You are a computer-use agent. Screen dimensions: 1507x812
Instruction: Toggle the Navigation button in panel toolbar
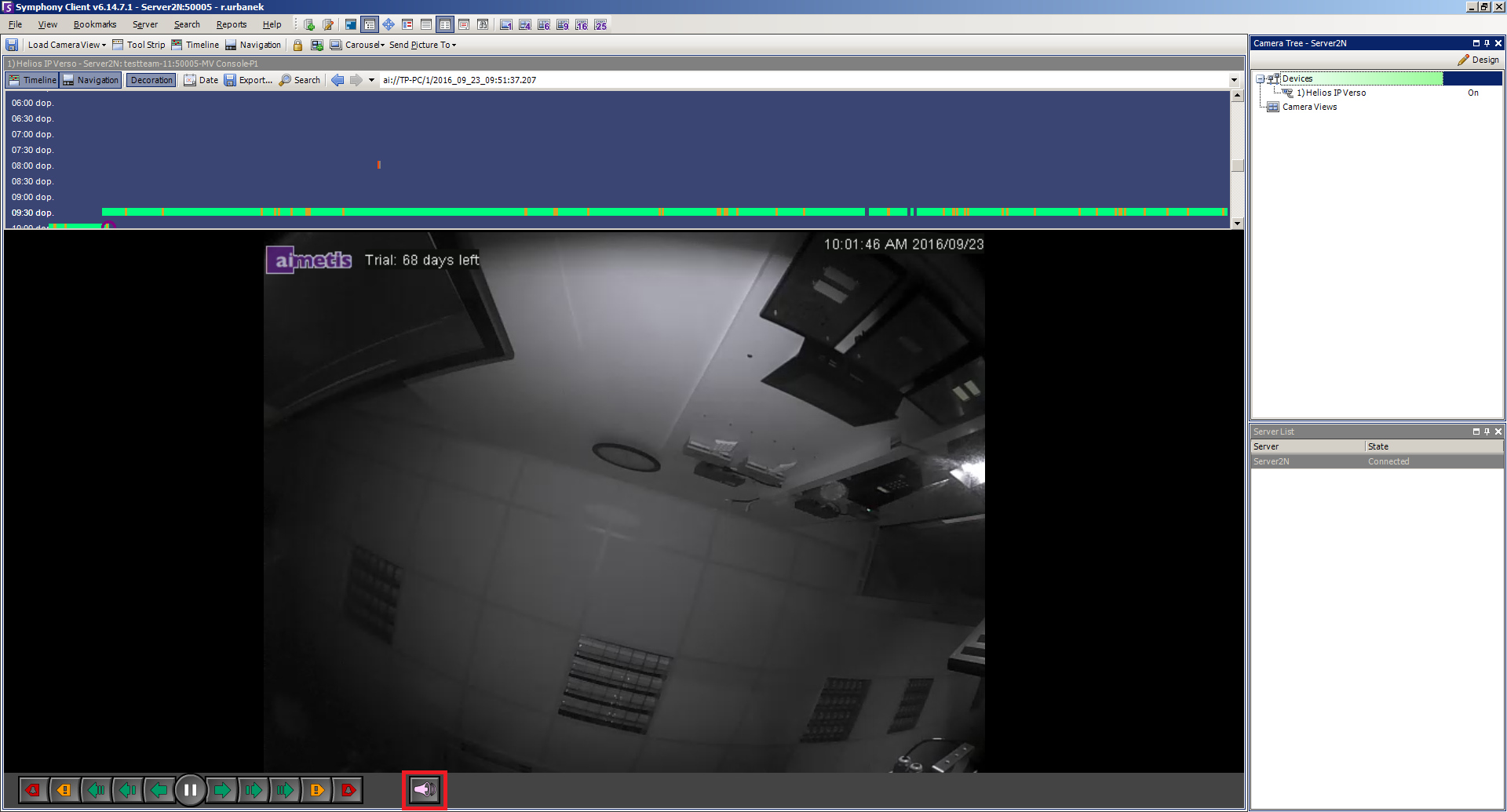[x=91, y=80]
